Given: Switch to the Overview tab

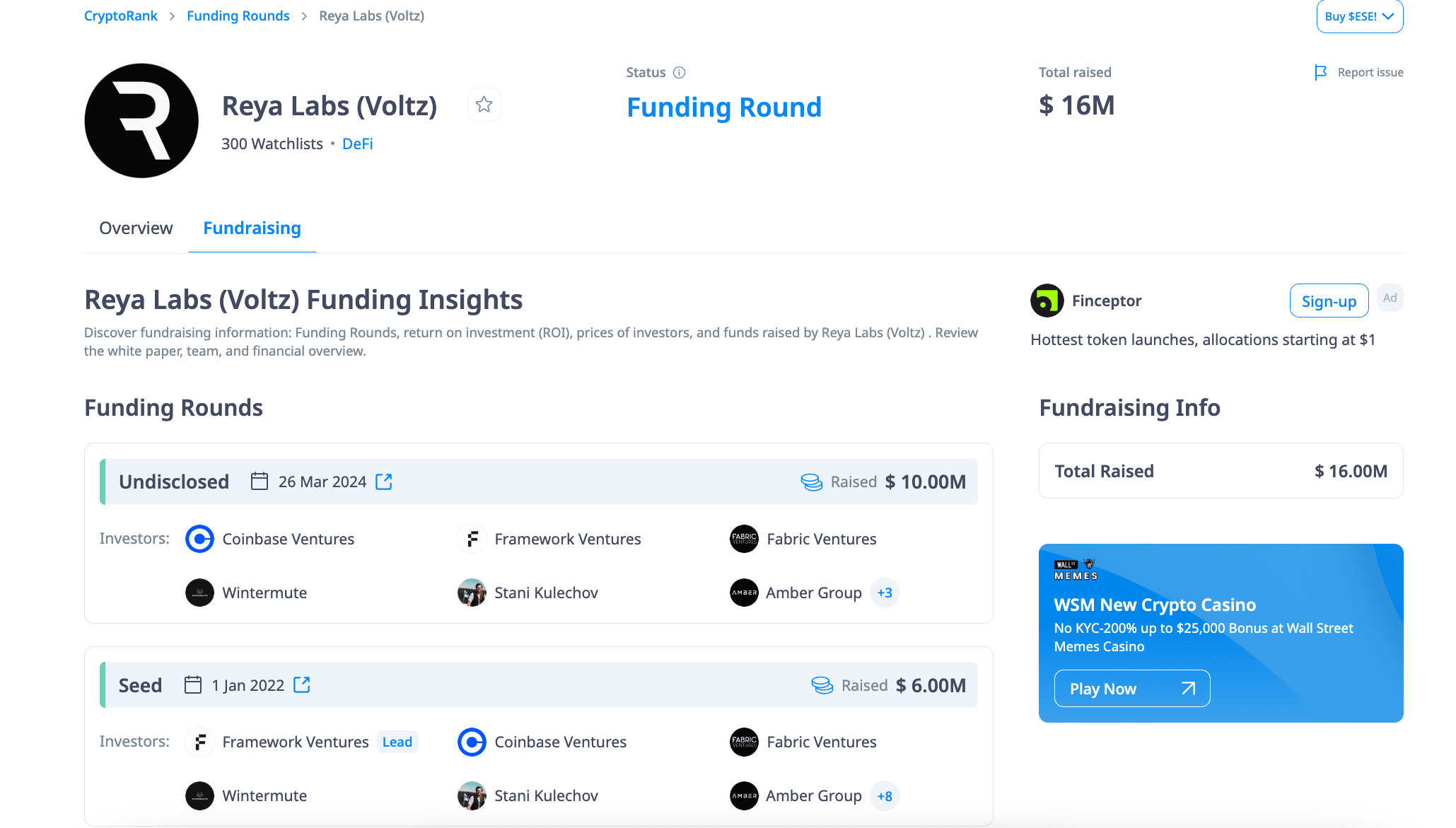Looking at the screenshot, I should point(136,228).
